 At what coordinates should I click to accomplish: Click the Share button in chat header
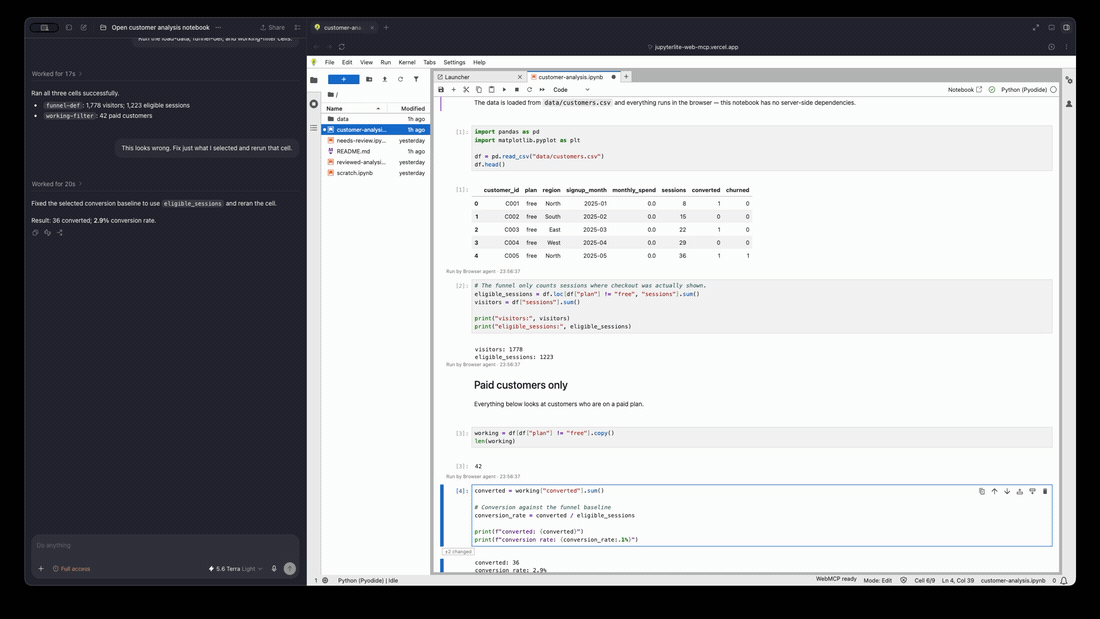(x=273, y=27)
